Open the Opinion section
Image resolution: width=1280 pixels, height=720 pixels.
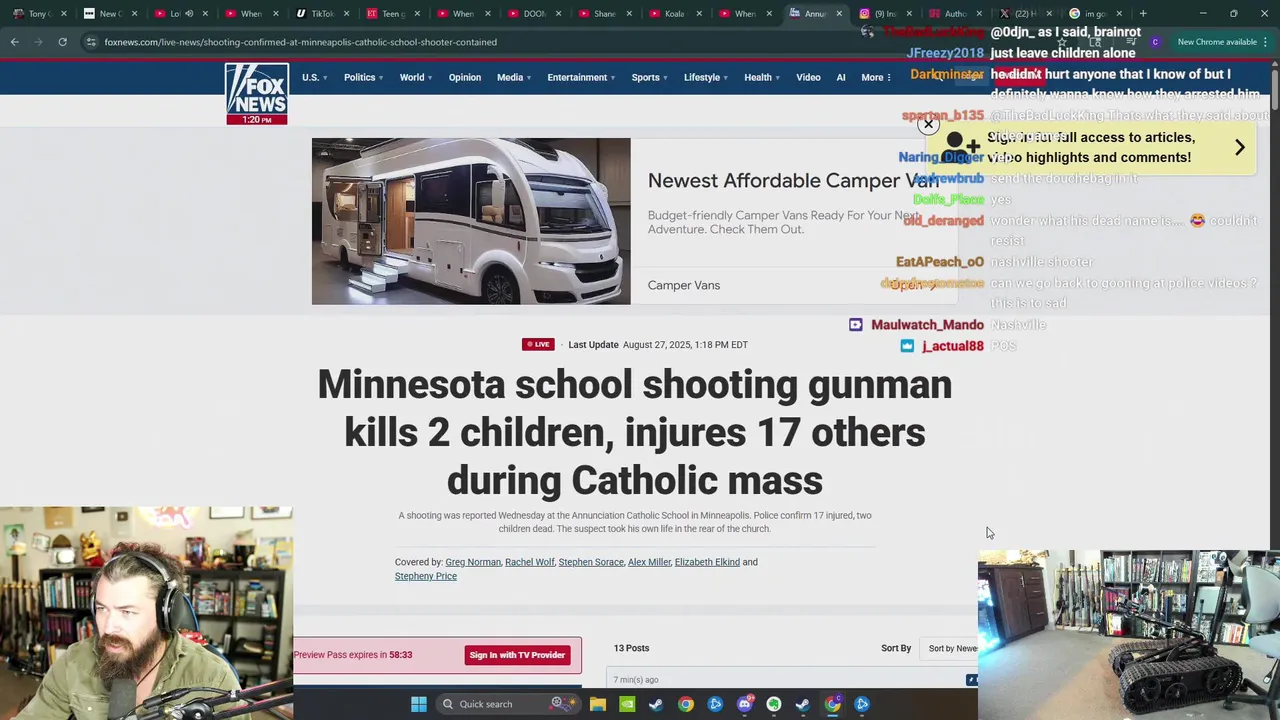point(465,77)
